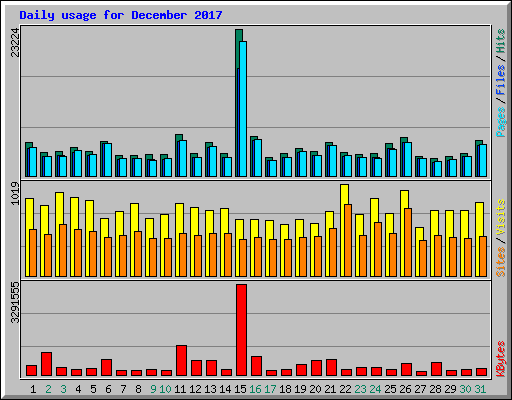
Task: Click day 13 on the x-axis
Action: click(x=210, y=389)
